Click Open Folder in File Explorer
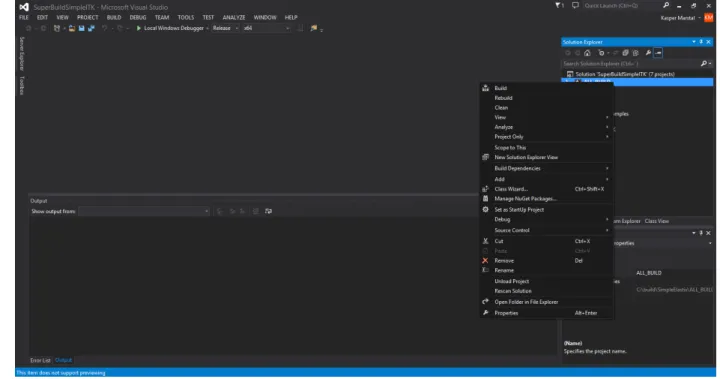Image resolution: width=720 pixels, height=379 pixels. click(x=526, y=302)
